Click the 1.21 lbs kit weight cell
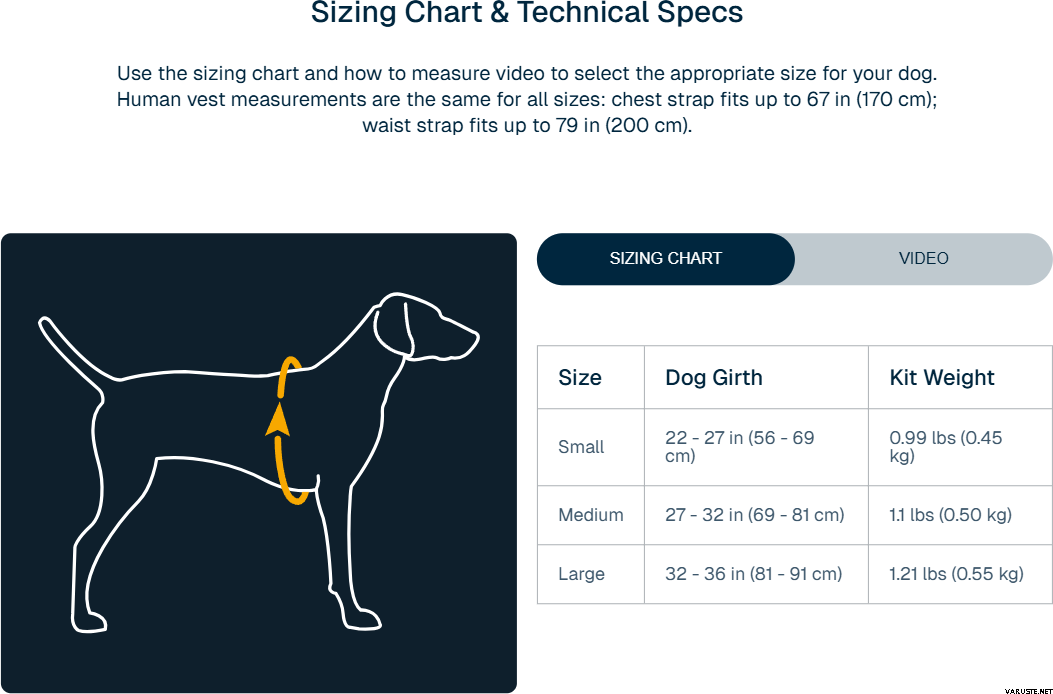Viewport: 1053px width, 694px height. (956, 574)
